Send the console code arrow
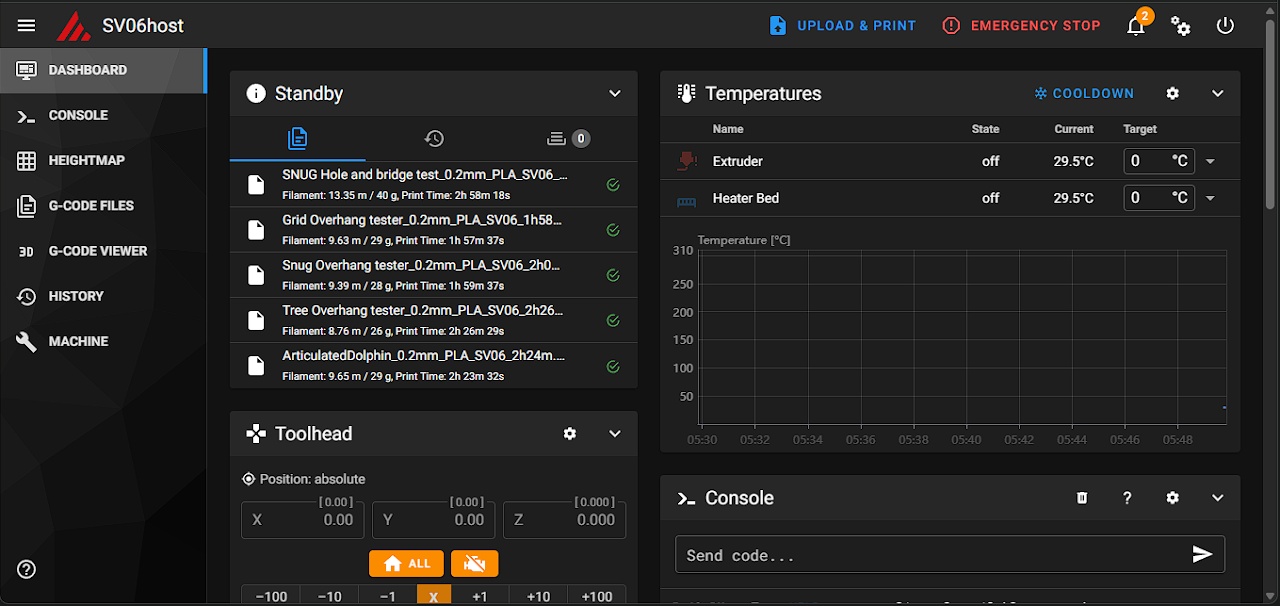 pyautogui.click(x=1203, y=555)
